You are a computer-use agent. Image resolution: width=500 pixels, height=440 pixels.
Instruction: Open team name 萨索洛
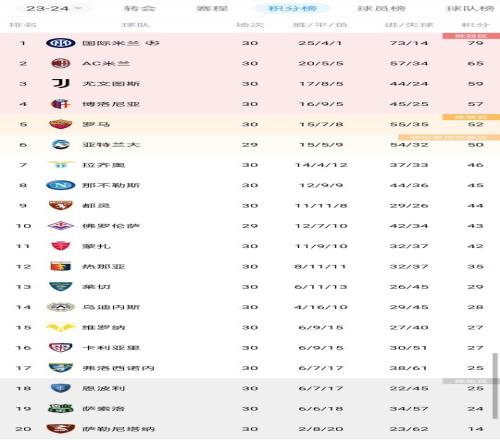(x=104, y=409)
